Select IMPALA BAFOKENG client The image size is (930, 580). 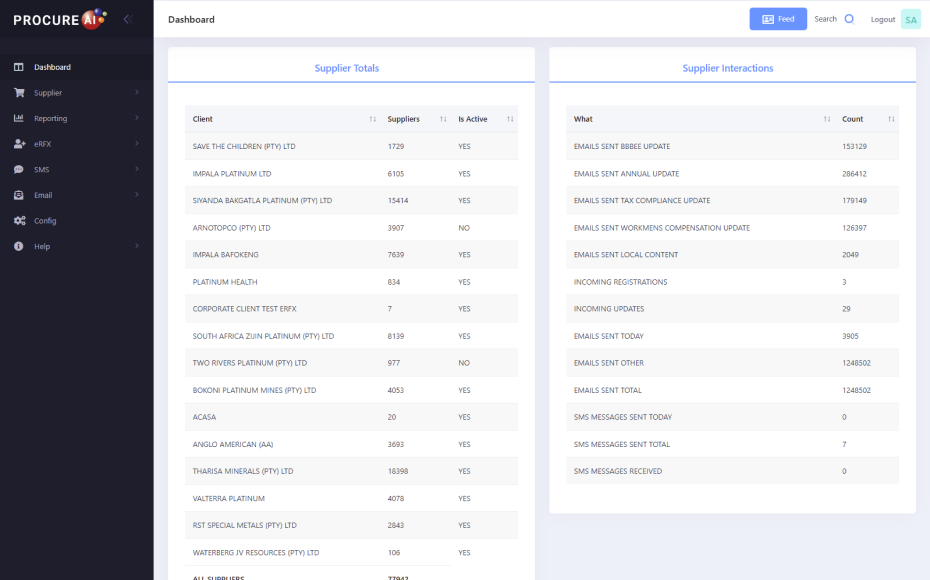tap(225, 254)
